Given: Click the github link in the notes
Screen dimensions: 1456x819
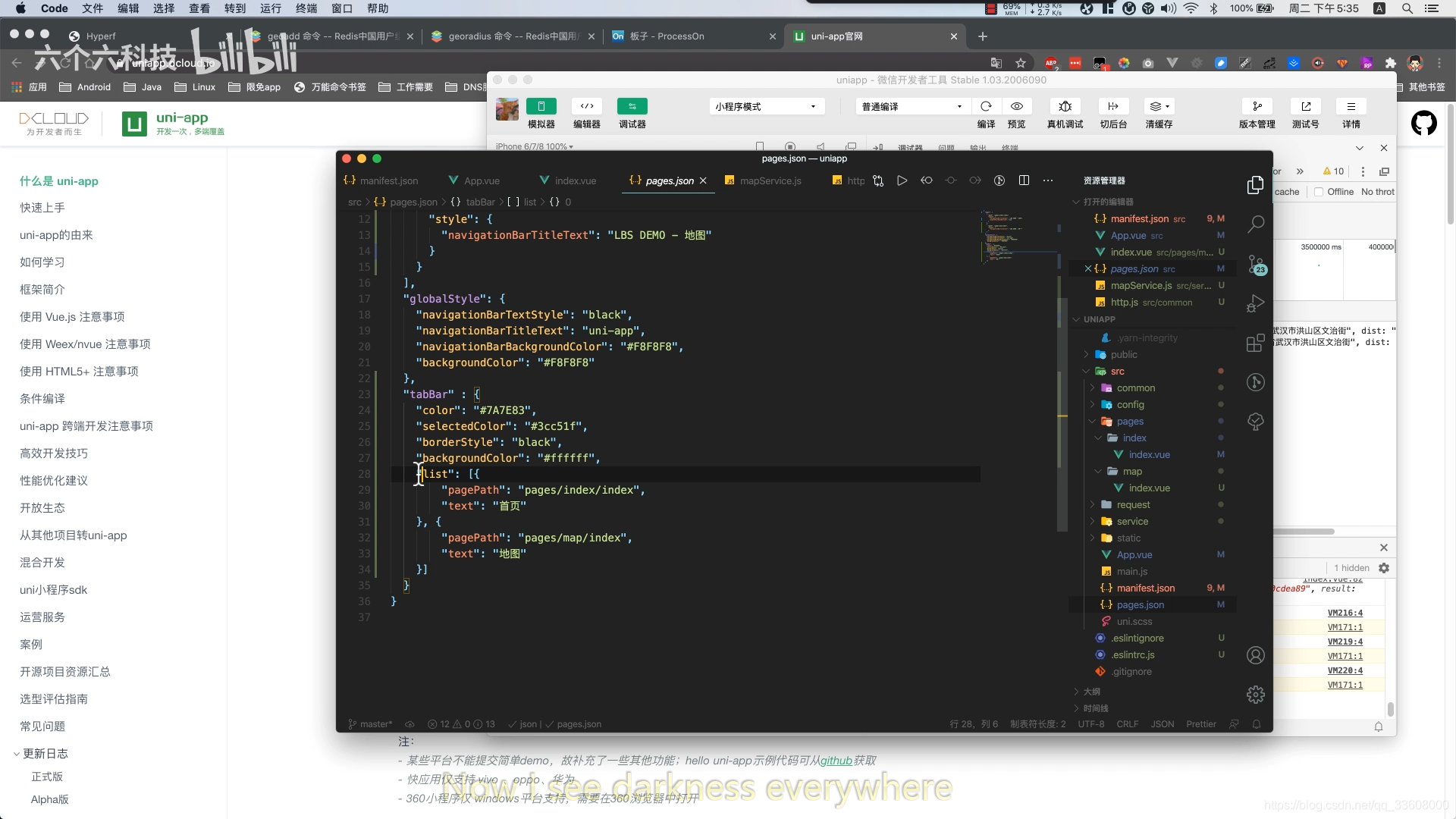Looking at the screenshot, I should [836, 761].
